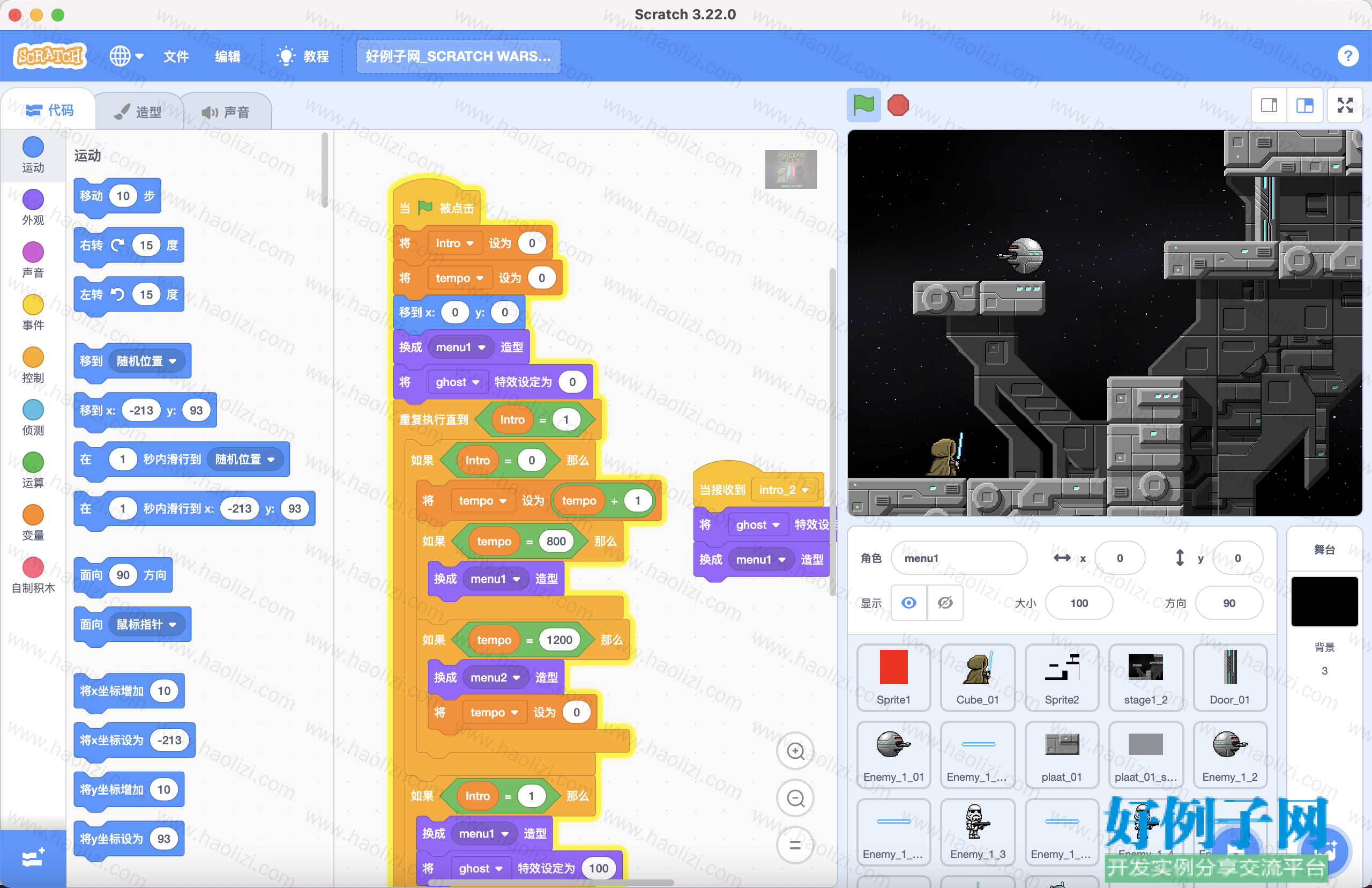
Task: Click the 移动 10 步 block
Action: tap(117, 196)
